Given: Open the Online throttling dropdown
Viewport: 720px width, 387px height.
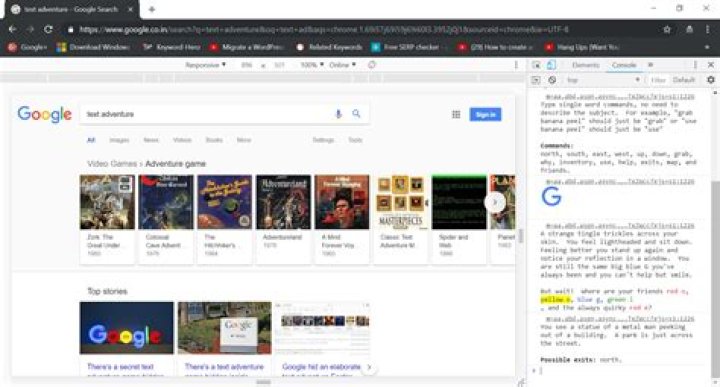Looking at the screenshot, I should [343, 65].
